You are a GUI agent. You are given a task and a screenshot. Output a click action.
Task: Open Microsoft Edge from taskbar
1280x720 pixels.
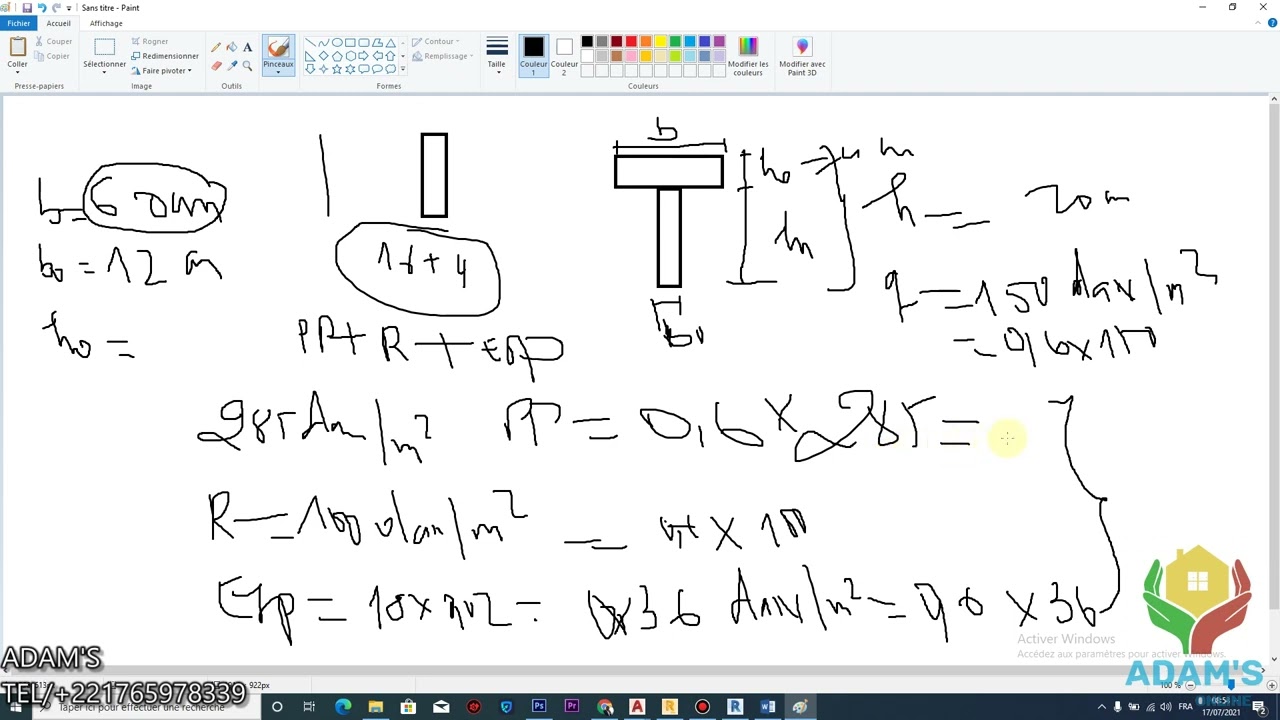343,707
